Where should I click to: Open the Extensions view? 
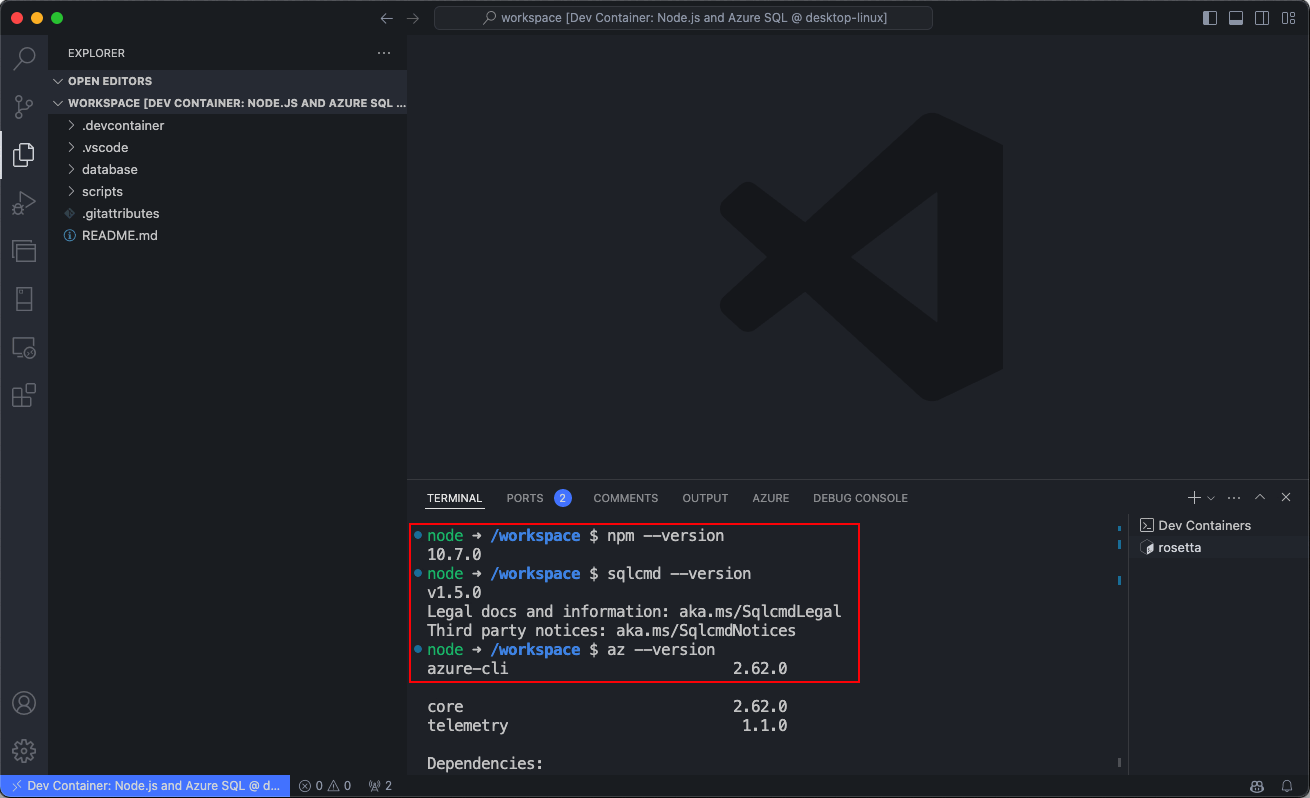[x=24, y=395]
